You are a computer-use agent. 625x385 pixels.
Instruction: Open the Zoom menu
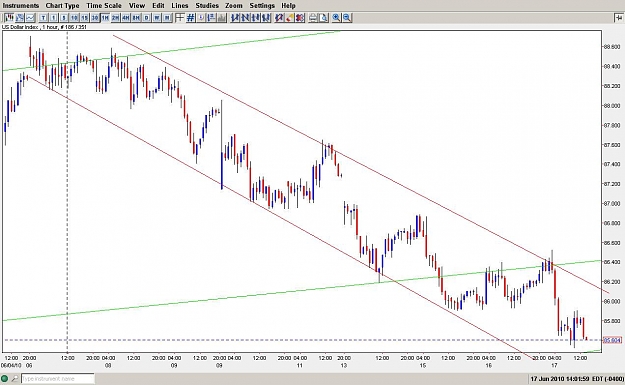(234, 6)
